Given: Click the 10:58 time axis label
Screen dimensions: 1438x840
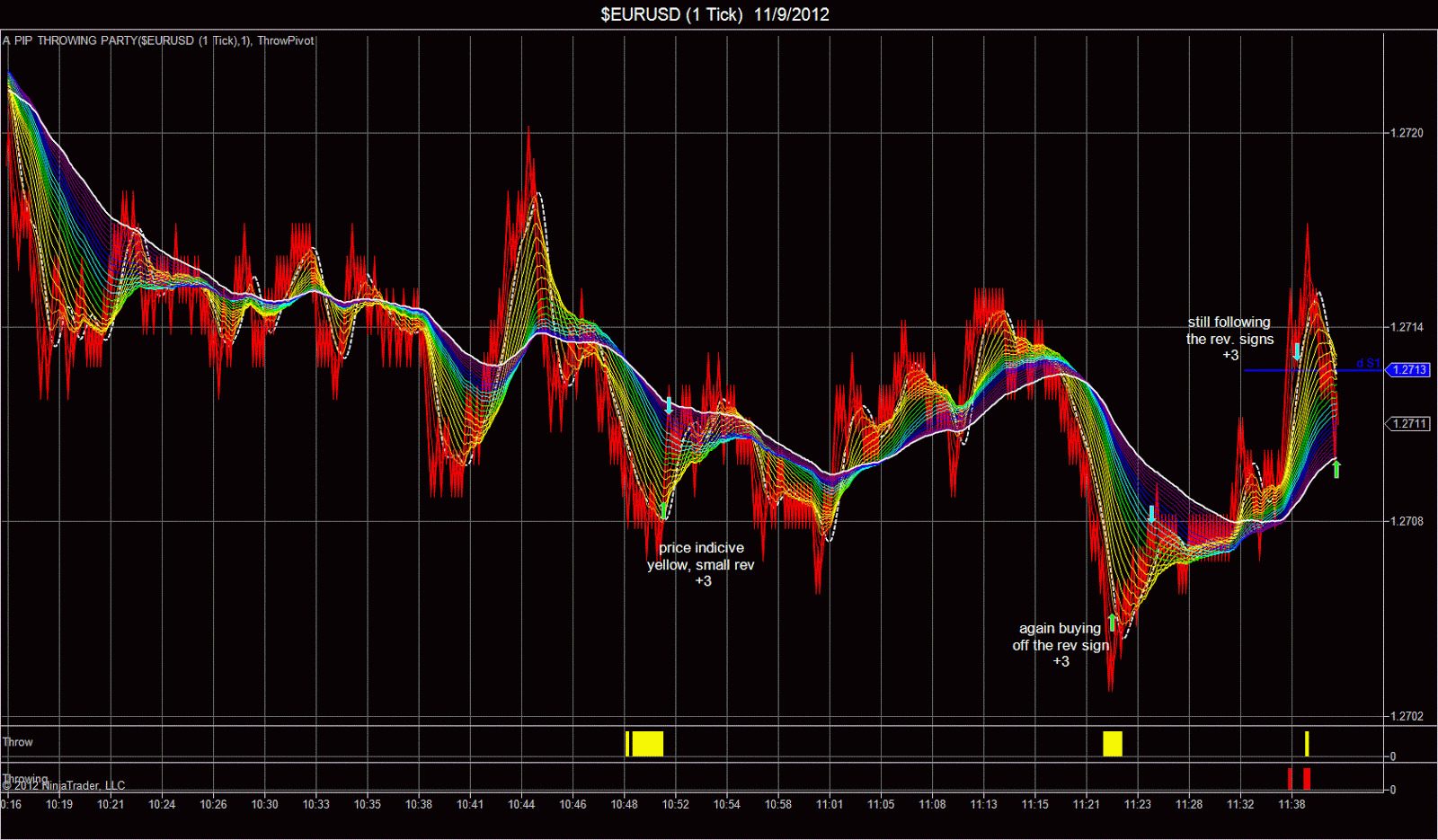Looking at the screenshot, I should 778,804.
